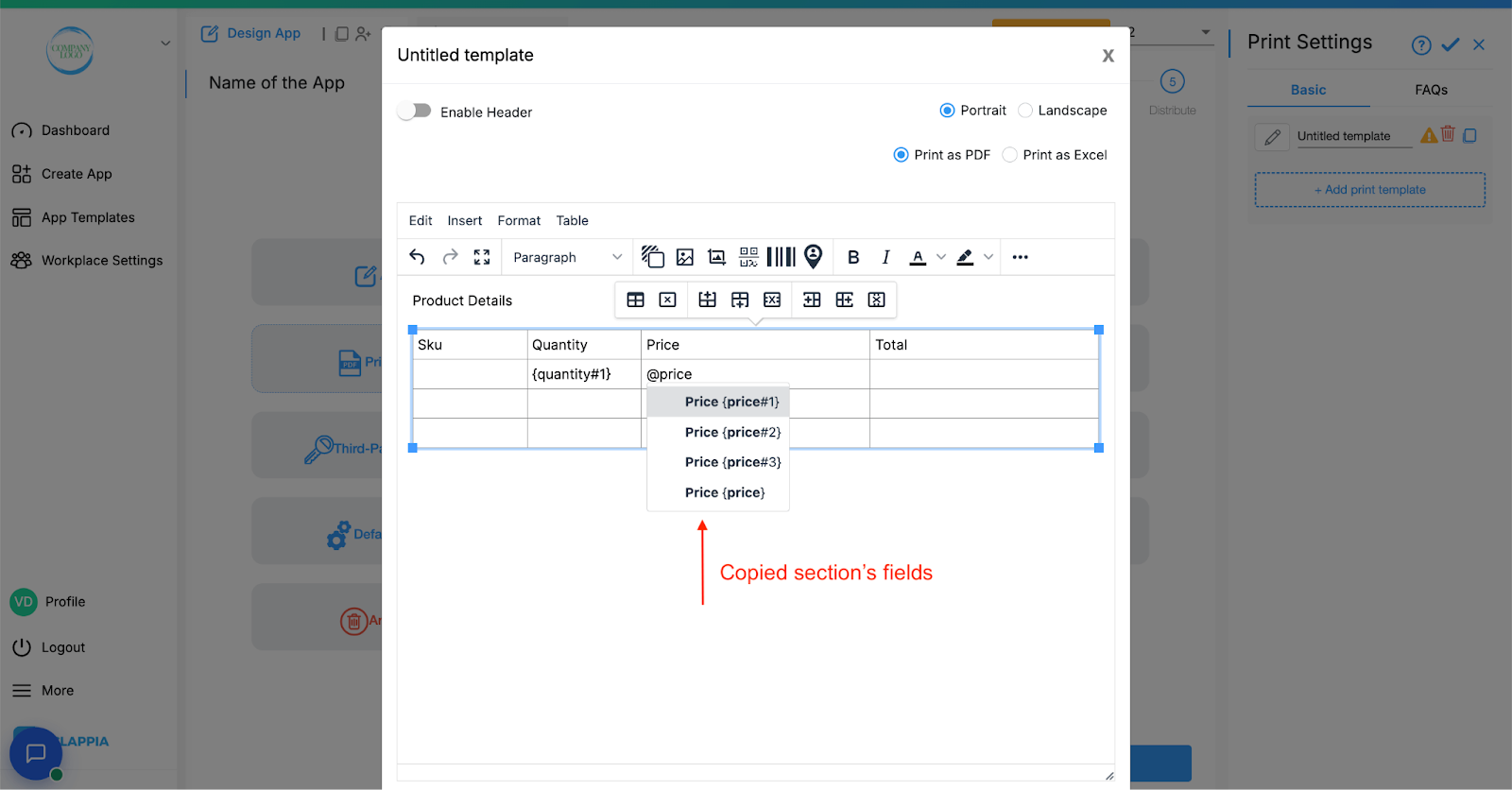Close the Untitled template dialog
1512x790 pixels.
click(x=1108, y=56)
